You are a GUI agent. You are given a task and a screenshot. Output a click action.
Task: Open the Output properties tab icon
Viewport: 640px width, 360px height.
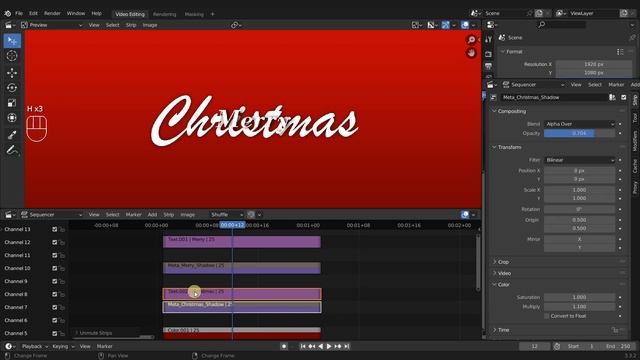489,66
